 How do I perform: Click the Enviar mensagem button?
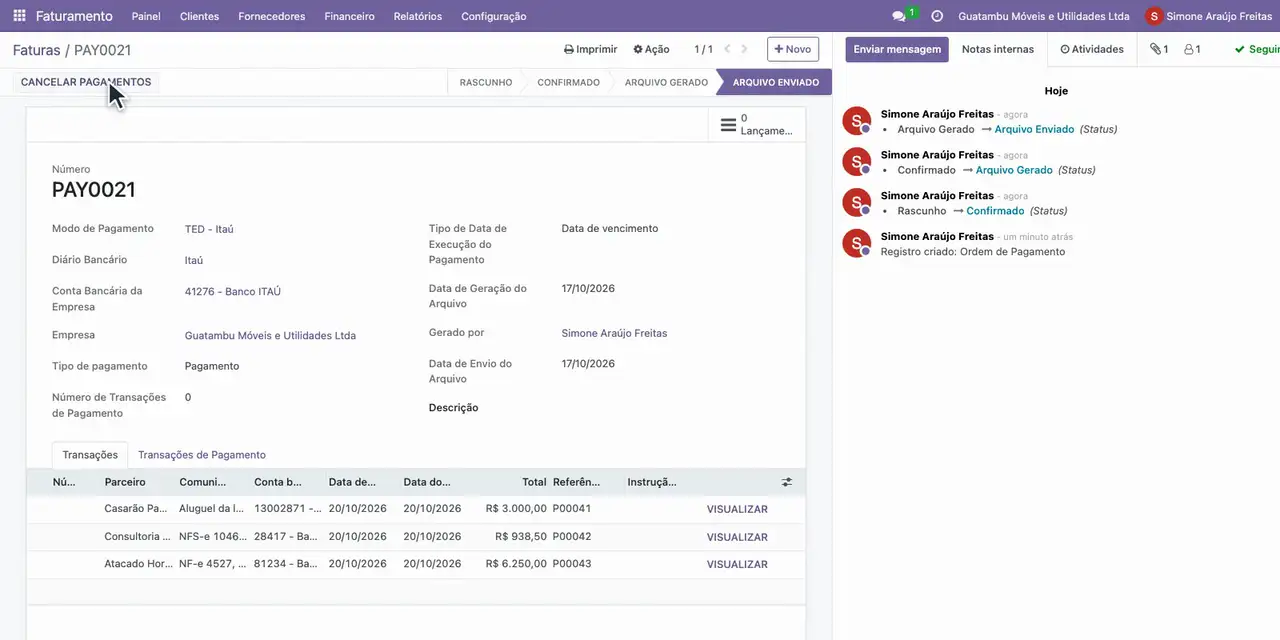[897, 49]
